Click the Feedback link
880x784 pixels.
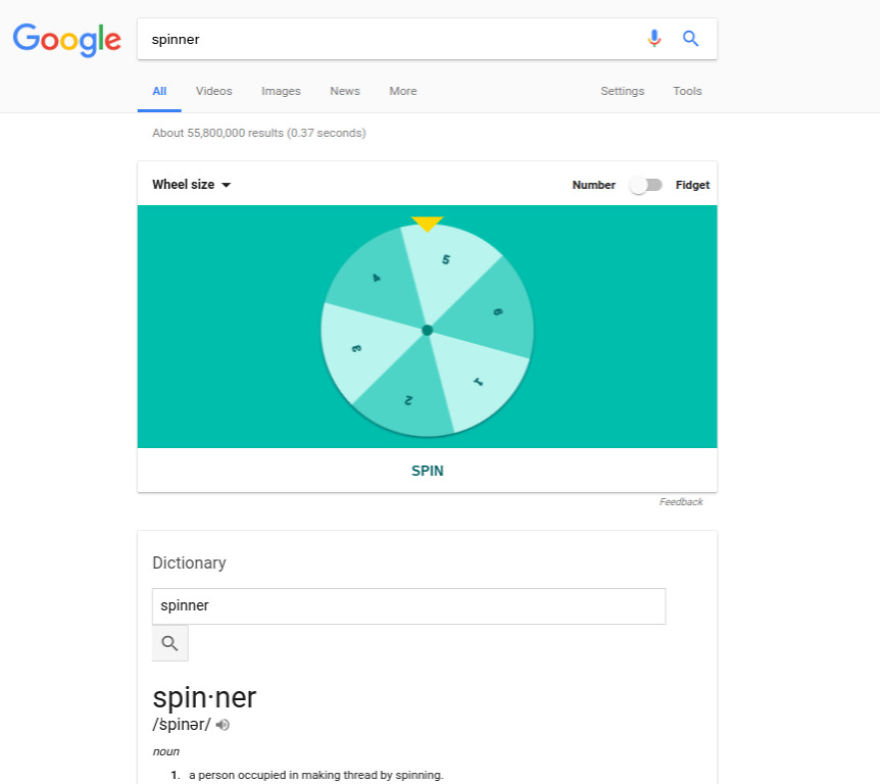(x=681, y=501)
